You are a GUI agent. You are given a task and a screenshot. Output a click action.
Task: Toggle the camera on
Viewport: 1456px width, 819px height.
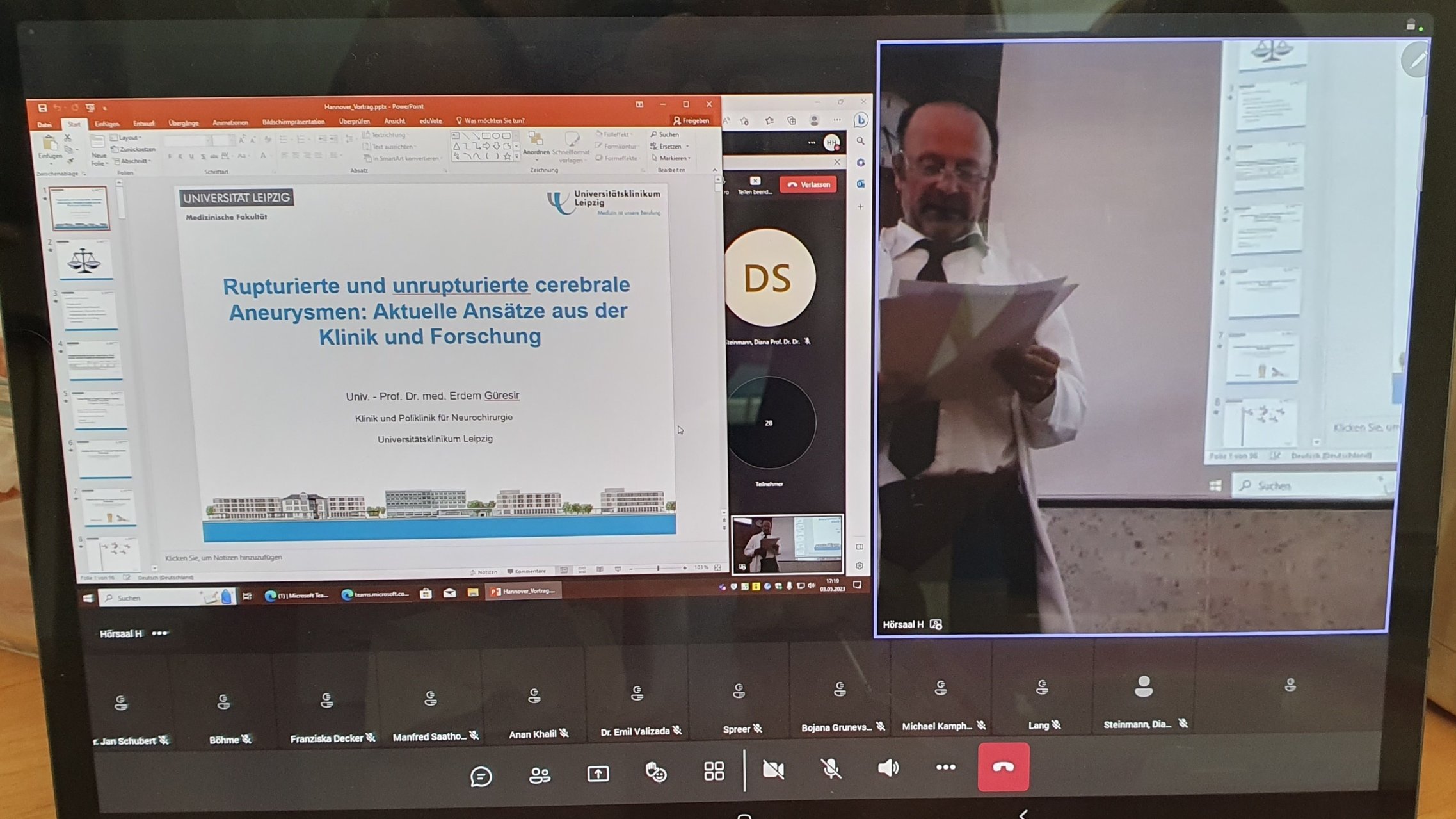tap(773, 769)
